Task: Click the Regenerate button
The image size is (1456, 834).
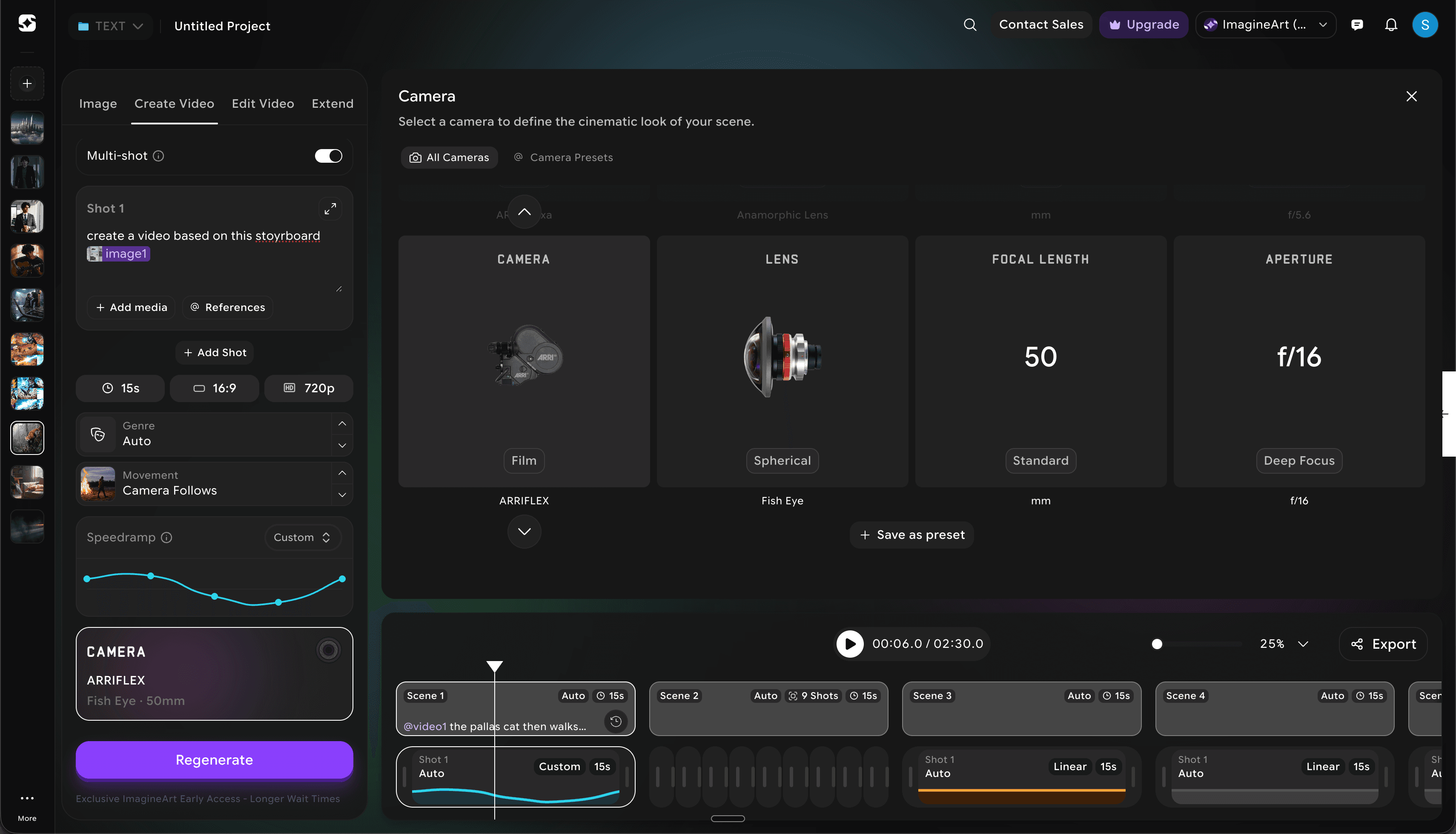Action: click(x=214, y=760)
